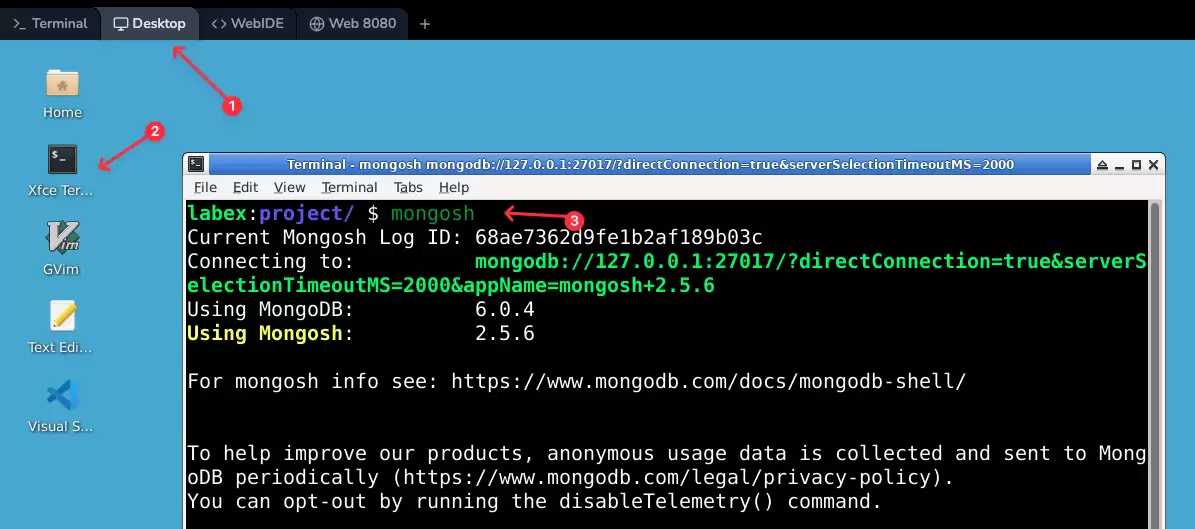Click the roll-up arrow in the terminal title bar
Viewport: 1195px width, 529px height.
[1102, 165]
